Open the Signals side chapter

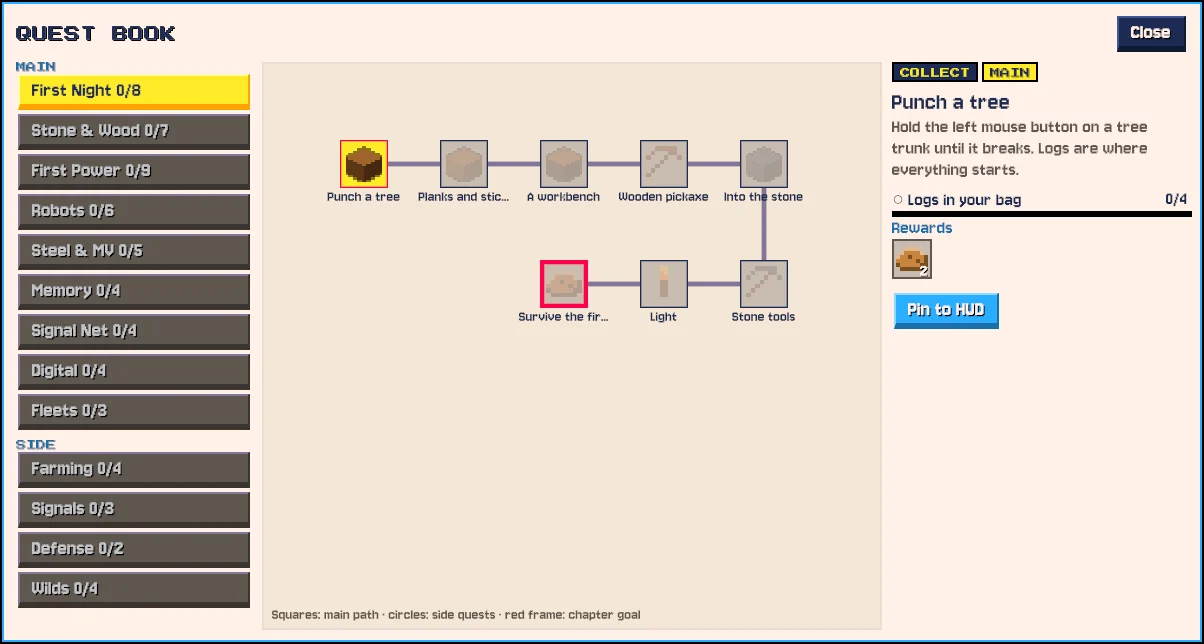pos(134,509)
